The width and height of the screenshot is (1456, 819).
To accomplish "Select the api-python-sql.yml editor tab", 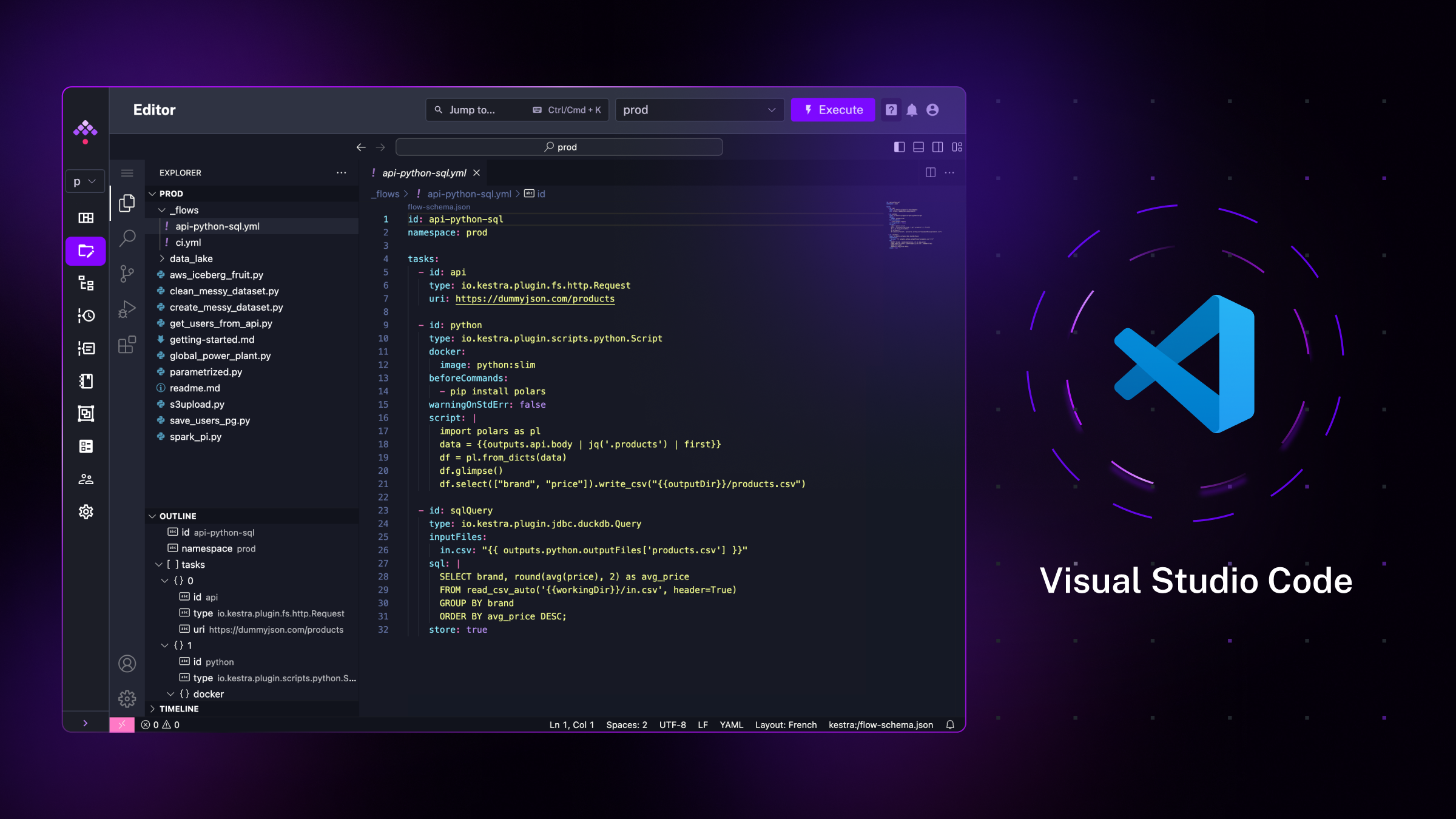I will [423, 173].
